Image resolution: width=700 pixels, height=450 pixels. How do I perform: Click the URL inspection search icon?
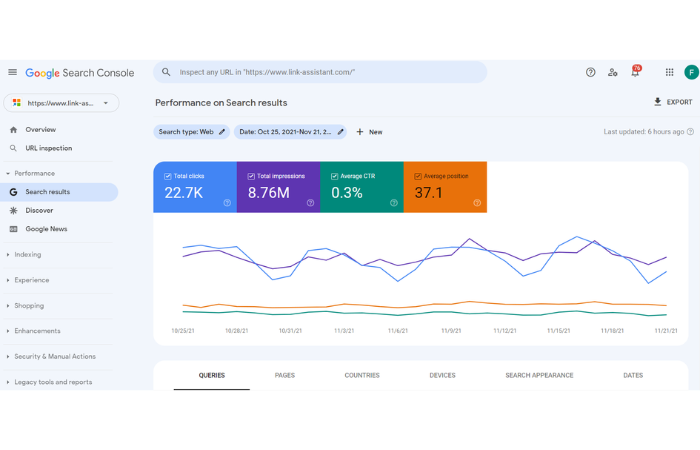point(13,148)
